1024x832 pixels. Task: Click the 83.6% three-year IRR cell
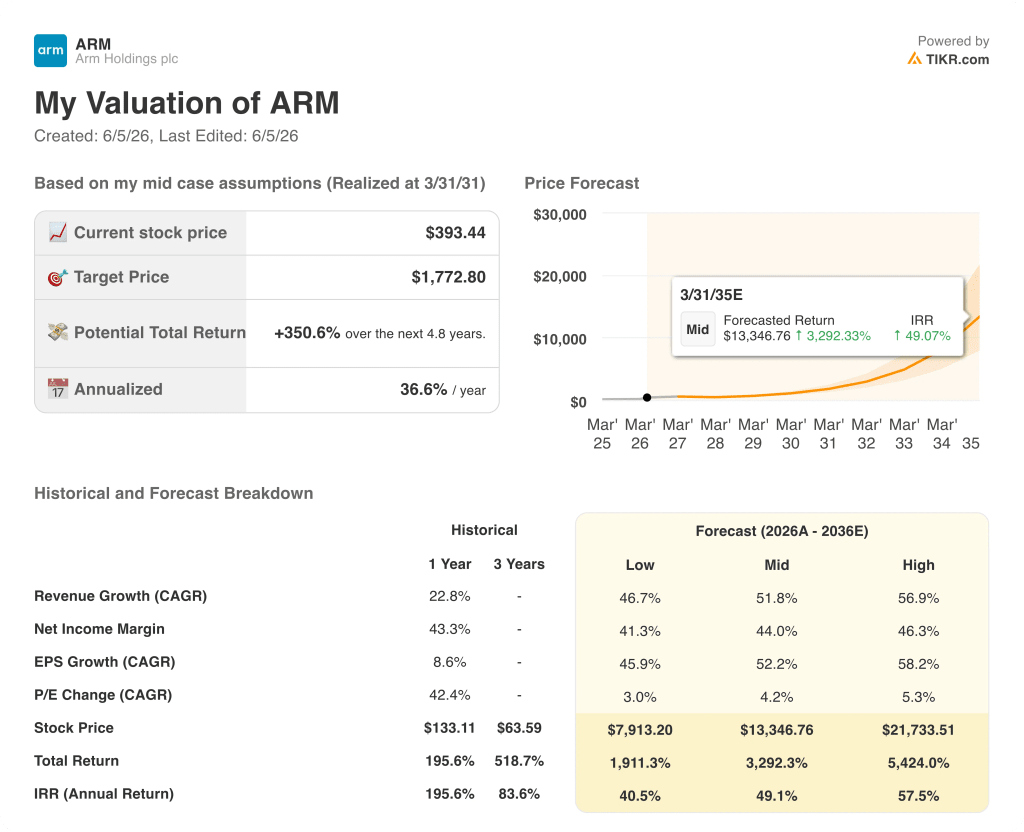[519, 793]
